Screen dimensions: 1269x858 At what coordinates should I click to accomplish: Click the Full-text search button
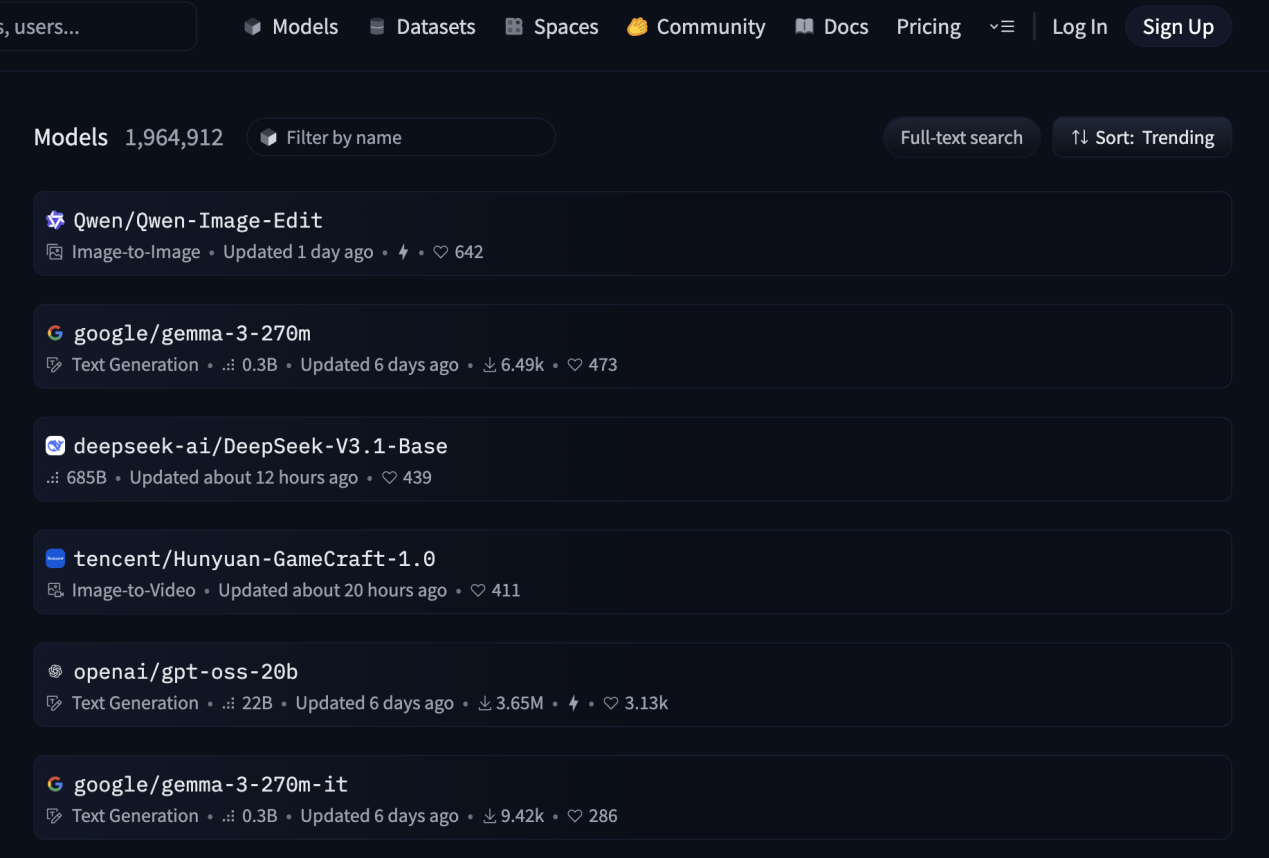(961, 138)
